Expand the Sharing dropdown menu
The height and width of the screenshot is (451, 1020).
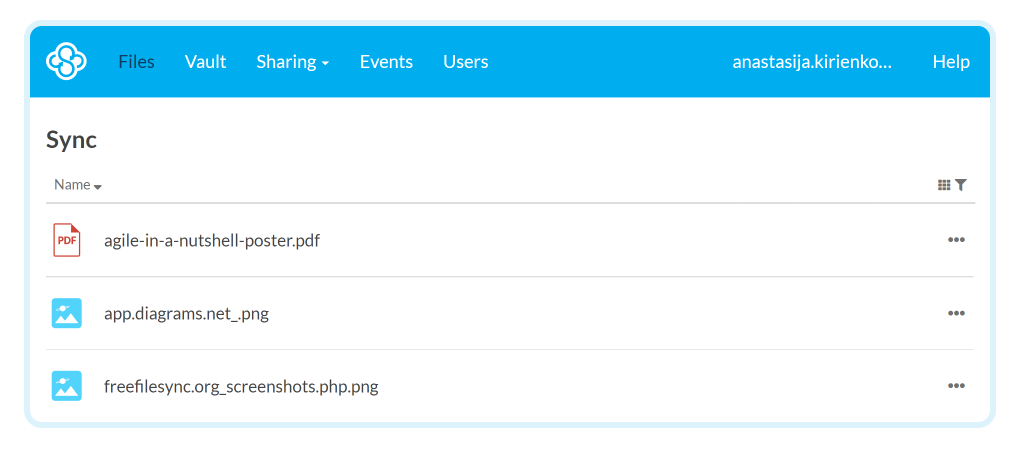point(293,62)
